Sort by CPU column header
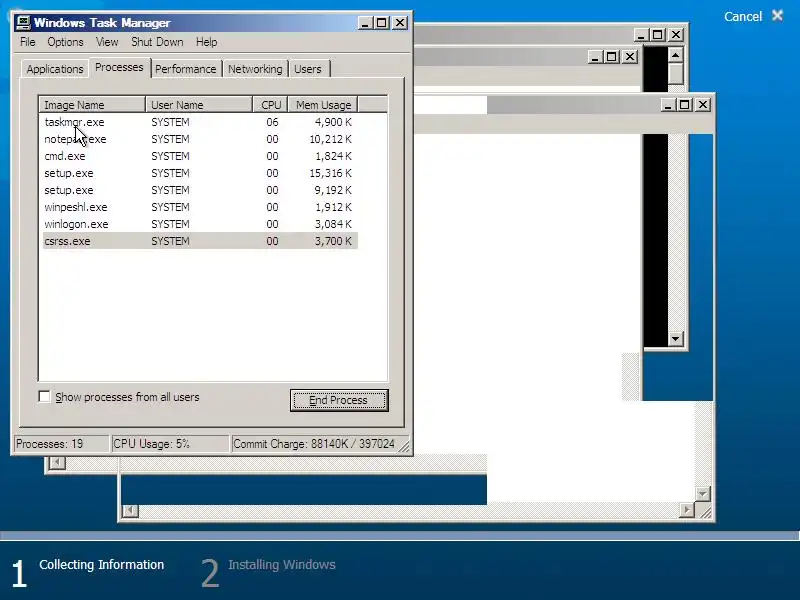Screen dimensions: 800x600 point(270,105)
